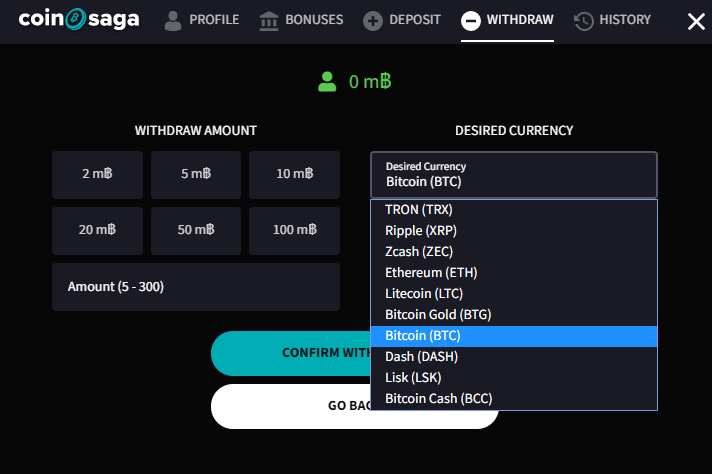Choose the 100 mB withdraw amount
Viewport: 712px width, 474px height.
tap(294, 231)
